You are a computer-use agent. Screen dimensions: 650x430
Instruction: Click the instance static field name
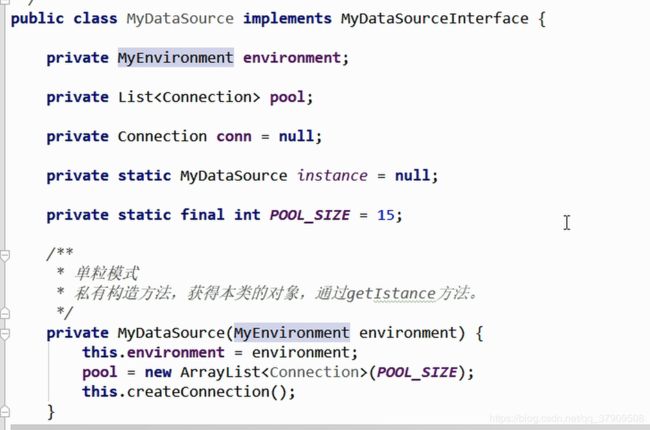coord(332,176)
